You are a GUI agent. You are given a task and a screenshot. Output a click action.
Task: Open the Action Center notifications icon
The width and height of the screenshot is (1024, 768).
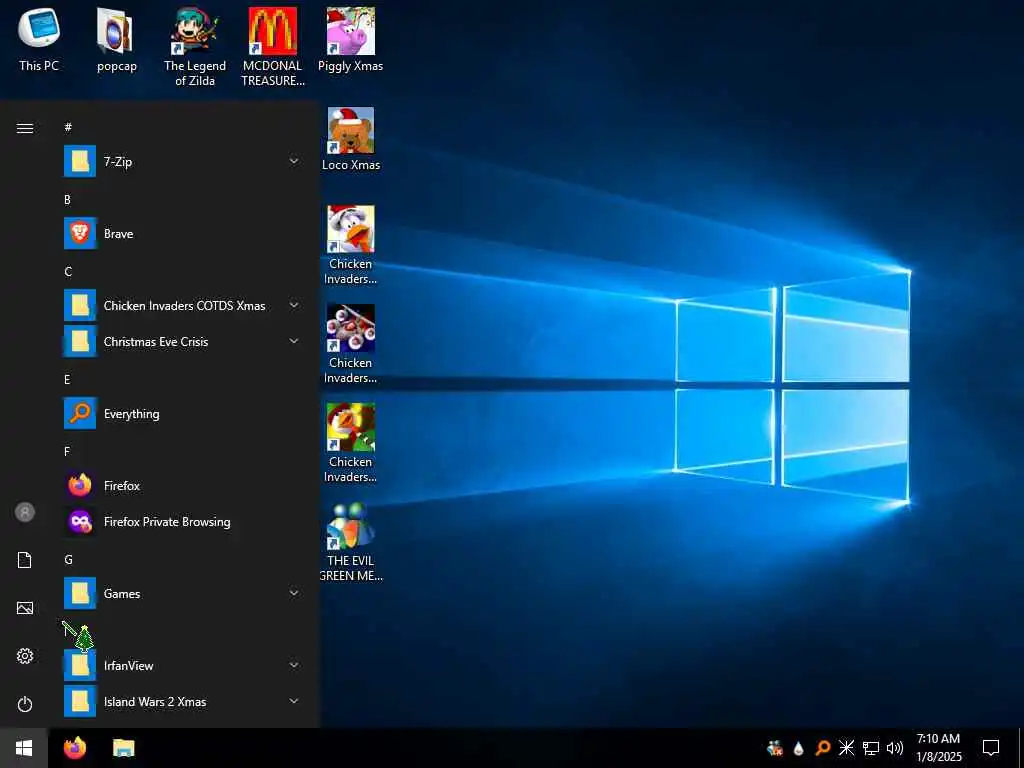[991, 748]
